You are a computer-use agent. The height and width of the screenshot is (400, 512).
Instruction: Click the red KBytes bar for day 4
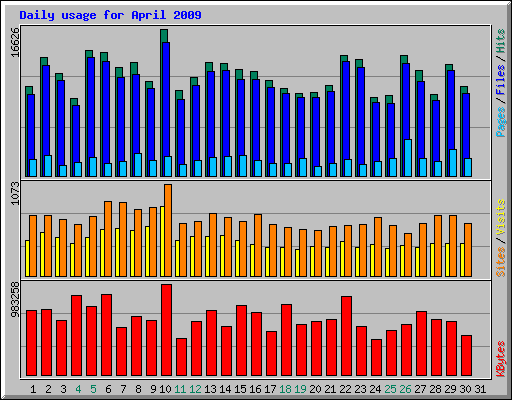(76, 335)
